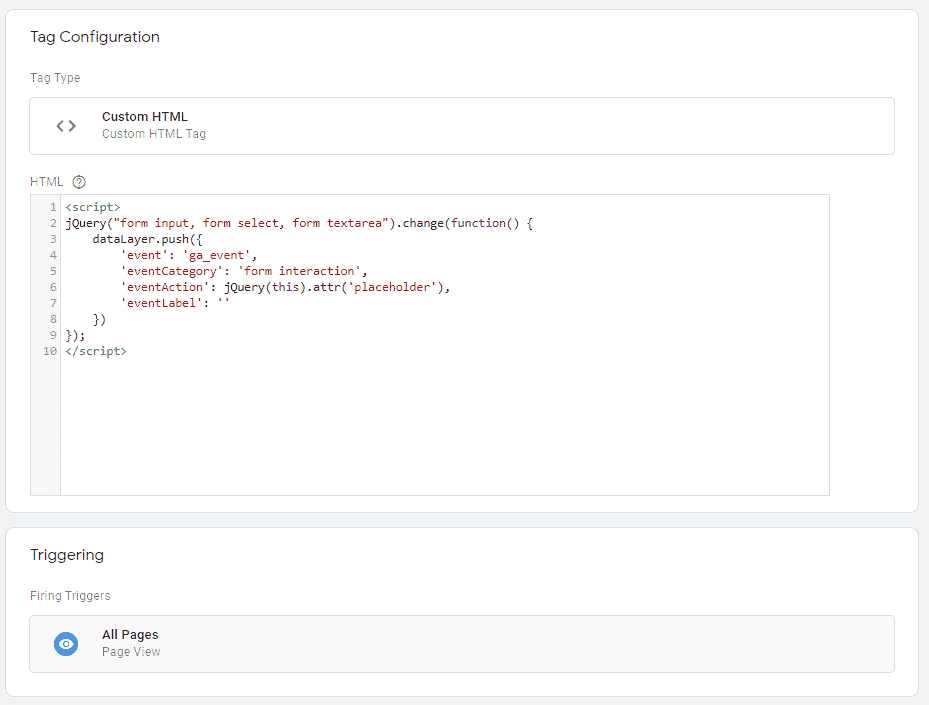Click the Custom HTML code brackets icon
This screenshot has width=929, height=705.
click(66, 126)
